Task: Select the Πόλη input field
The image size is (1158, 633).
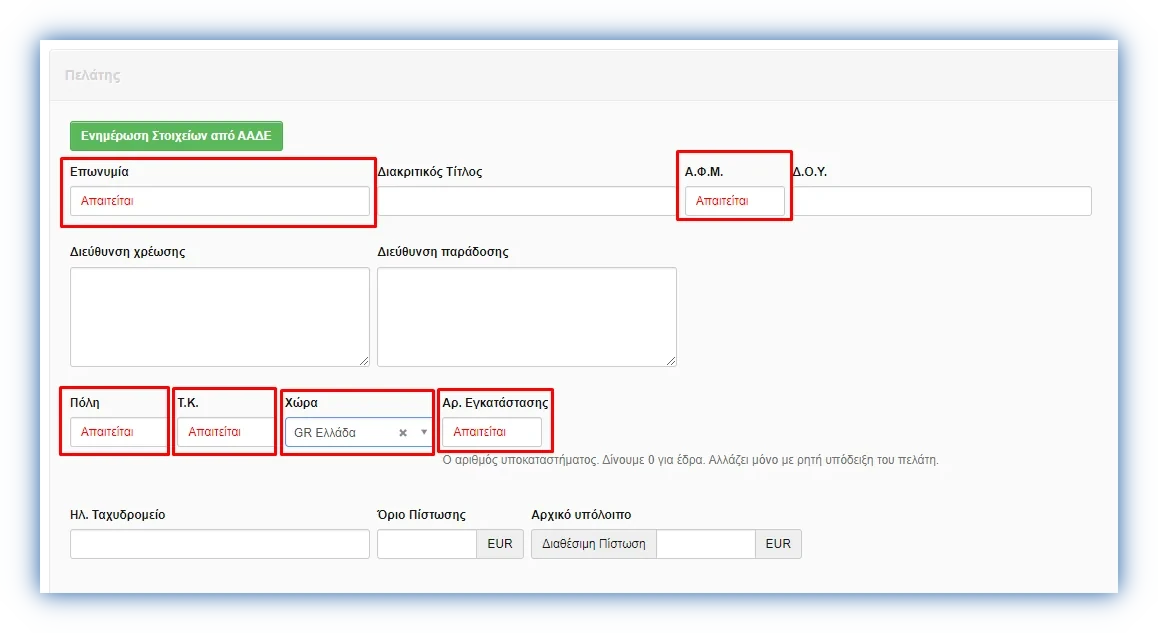Action: (x=117, y=433)
